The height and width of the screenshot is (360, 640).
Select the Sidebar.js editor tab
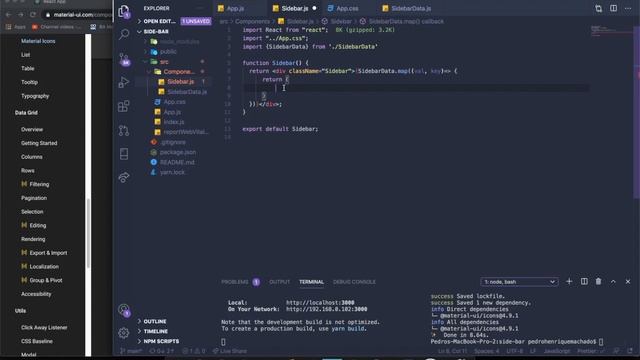(x=295, y=8)
